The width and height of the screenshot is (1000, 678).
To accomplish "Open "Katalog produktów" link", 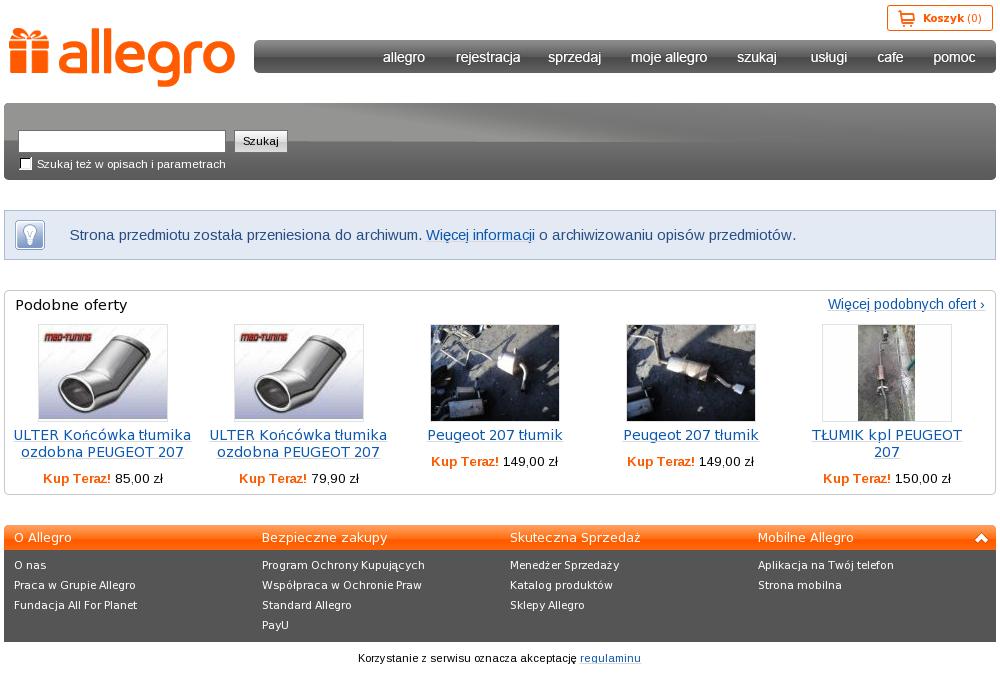I will tap(561, 585).
